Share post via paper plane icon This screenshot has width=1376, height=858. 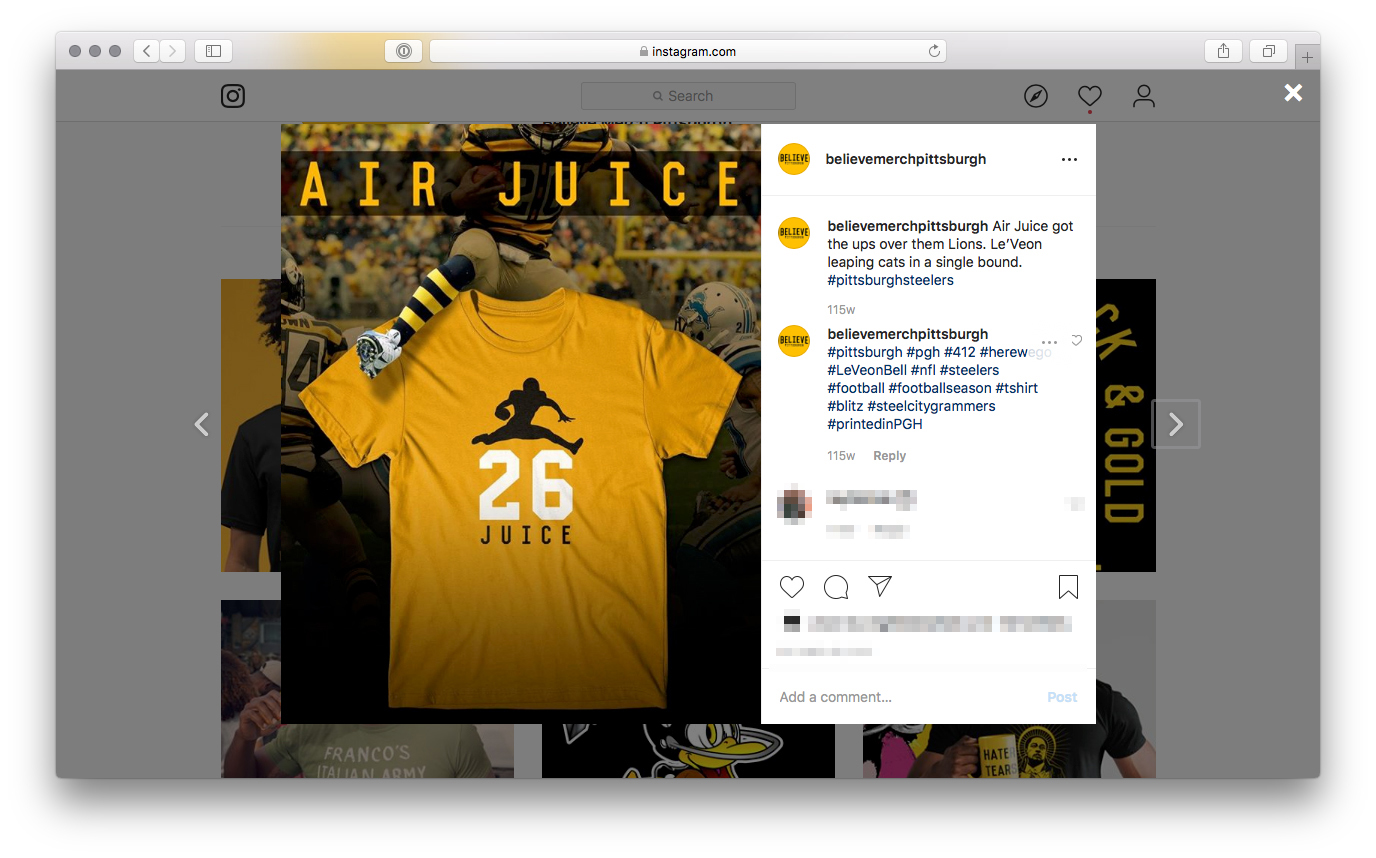coord(880,586)
